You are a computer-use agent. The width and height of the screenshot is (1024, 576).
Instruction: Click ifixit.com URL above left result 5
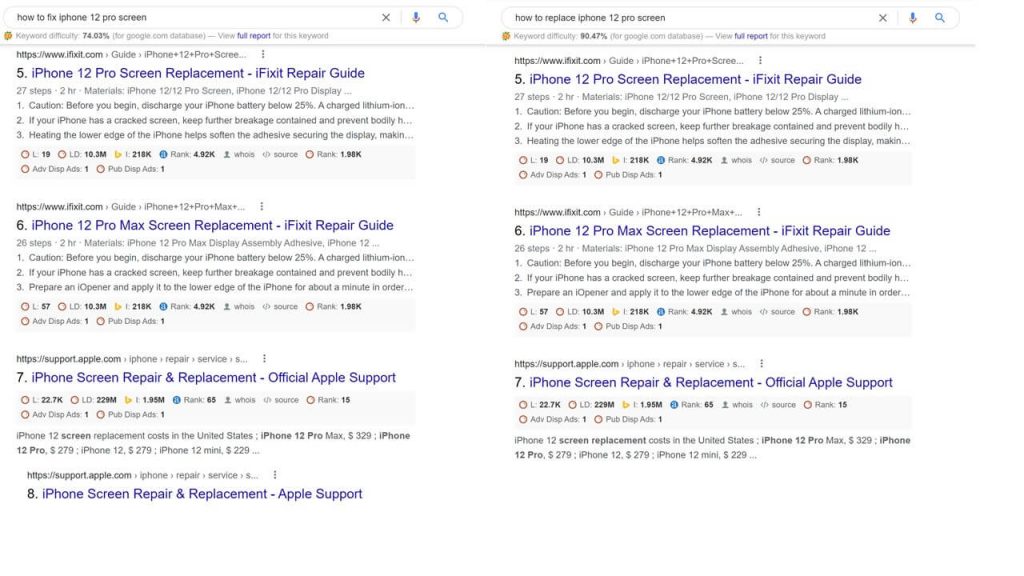coord(59,54)
